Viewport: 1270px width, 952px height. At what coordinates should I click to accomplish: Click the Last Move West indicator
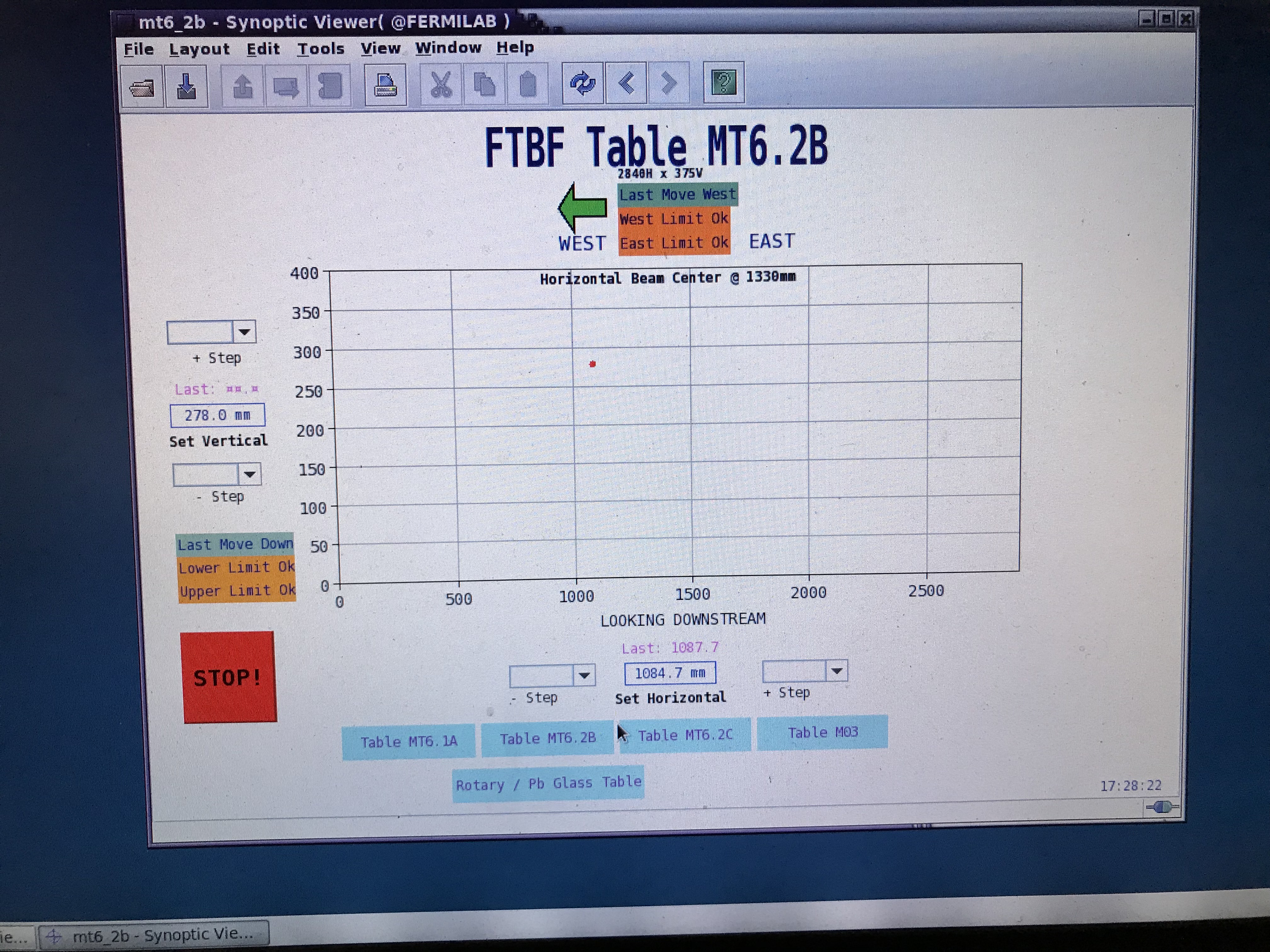point(678,195)
